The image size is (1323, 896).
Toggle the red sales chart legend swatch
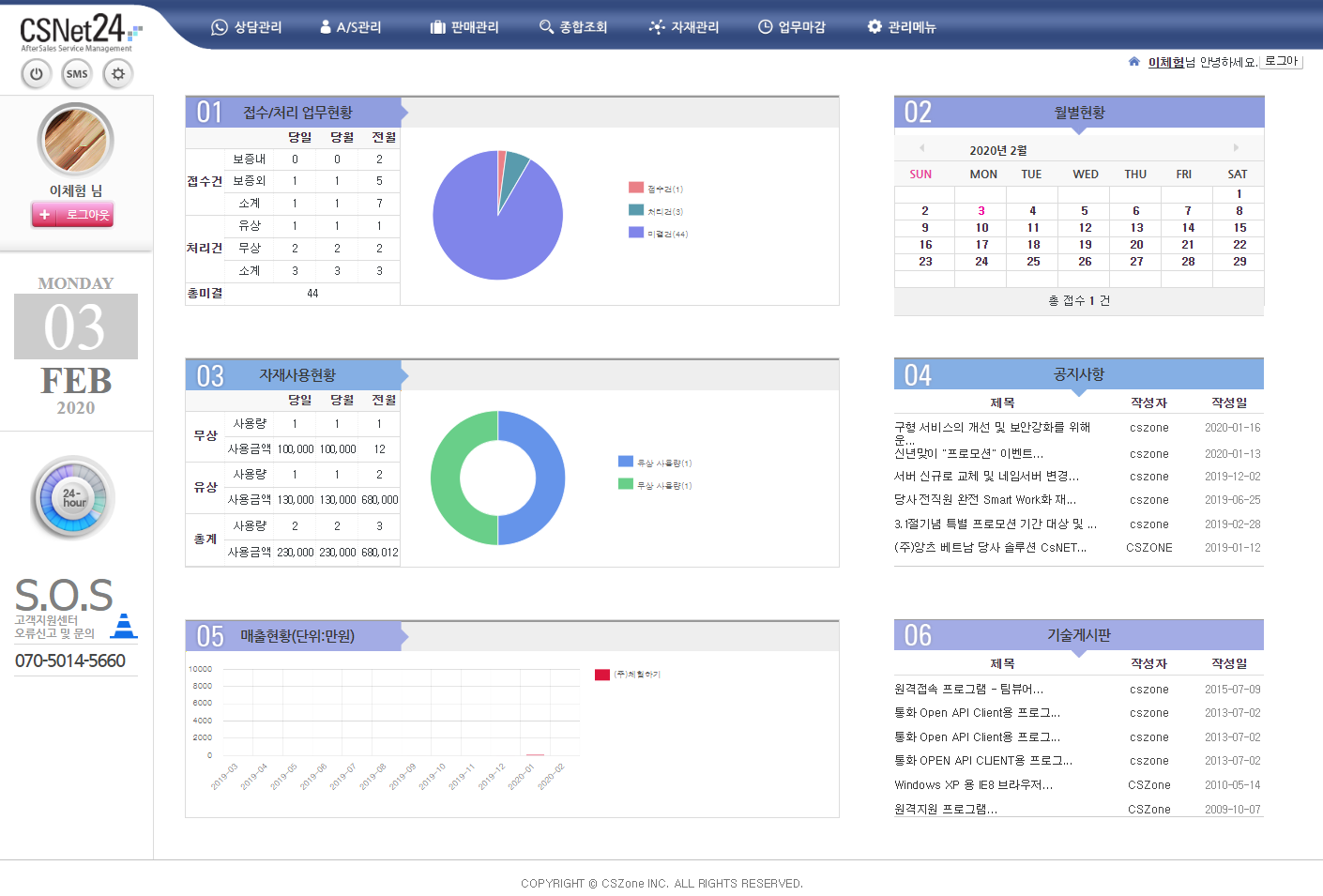tap(602, 675)
